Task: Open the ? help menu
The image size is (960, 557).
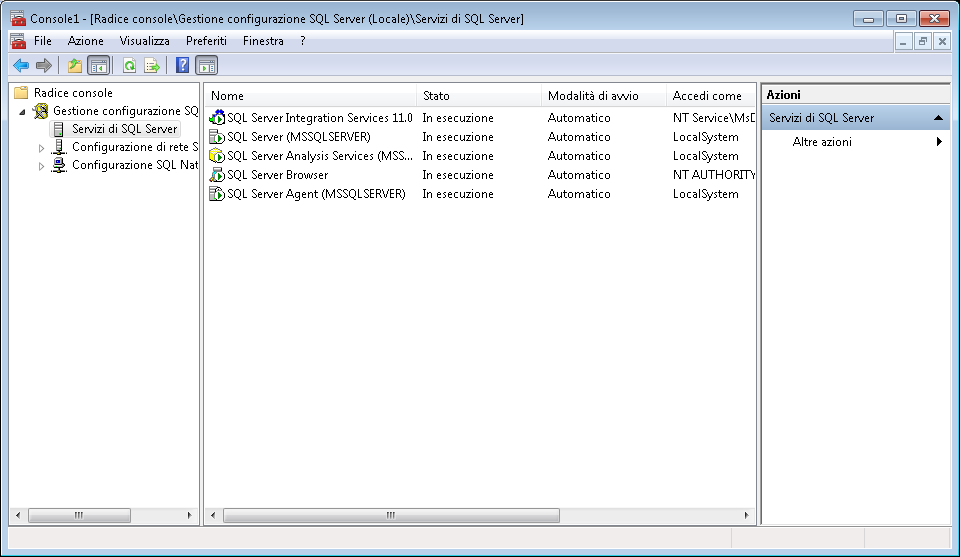Action: click(x=302, y=41)
